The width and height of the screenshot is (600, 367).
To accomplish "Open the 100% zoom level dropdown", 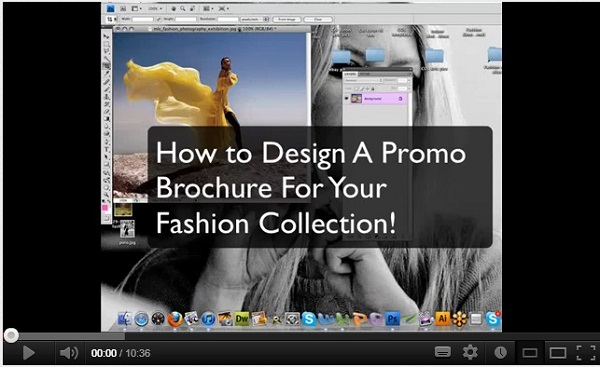I will pos(155,8).
